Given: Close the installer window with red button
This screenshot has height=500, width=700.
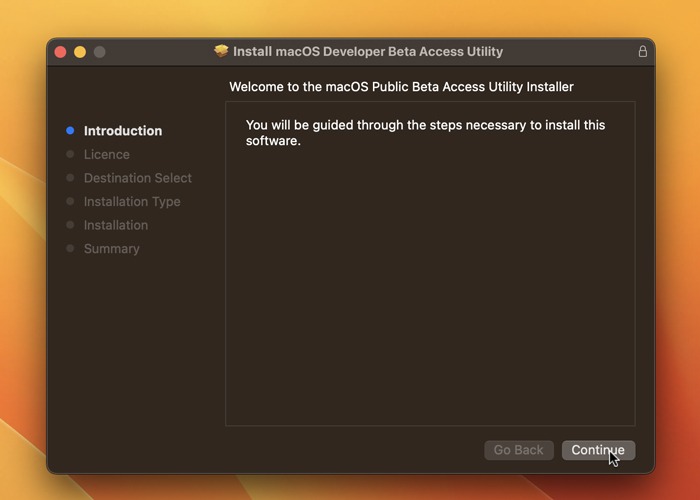Looking at the screenshot, I should (60, 52).
